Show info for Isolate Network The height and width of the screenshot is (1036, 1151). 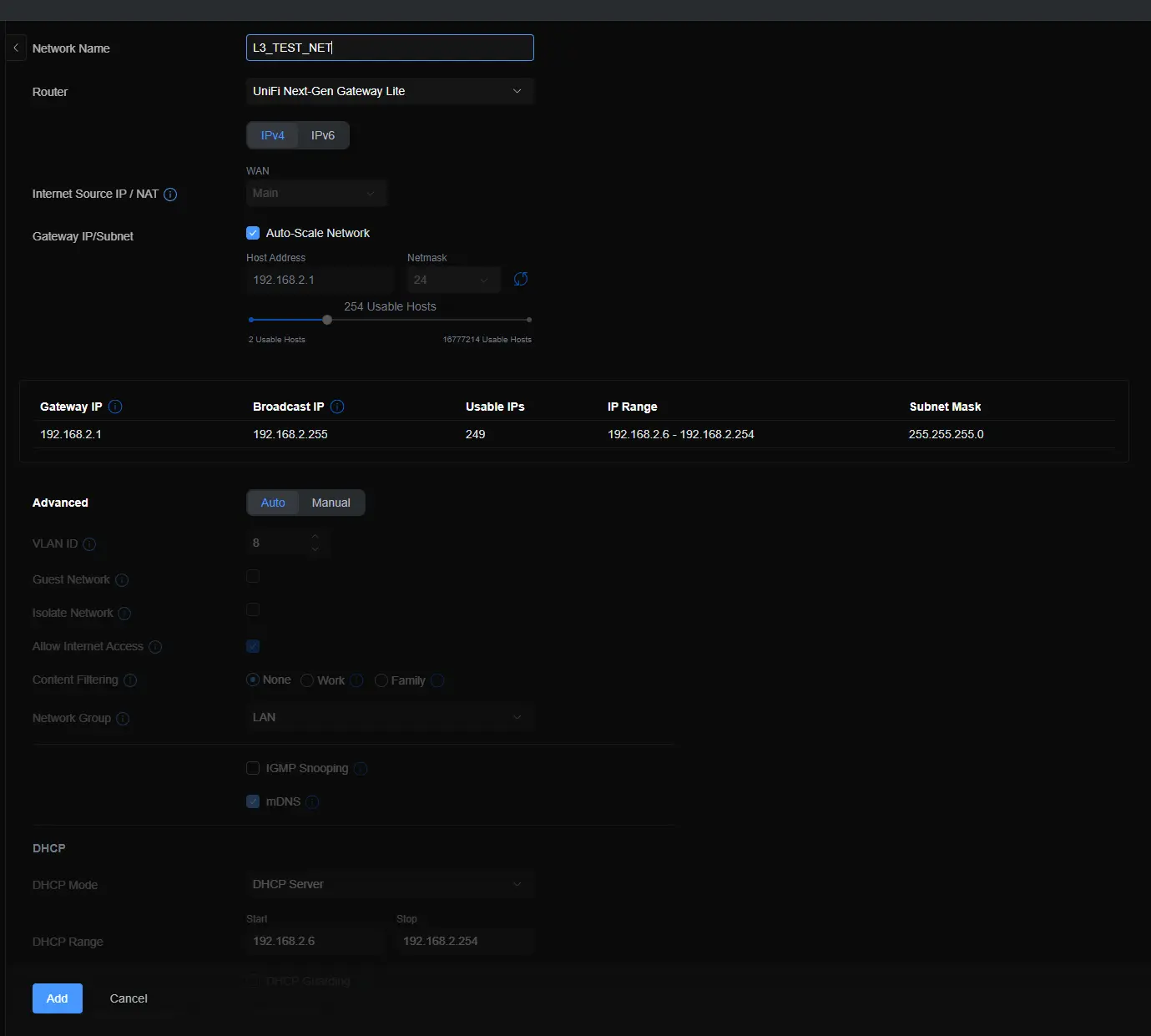[x=124, y=614]
